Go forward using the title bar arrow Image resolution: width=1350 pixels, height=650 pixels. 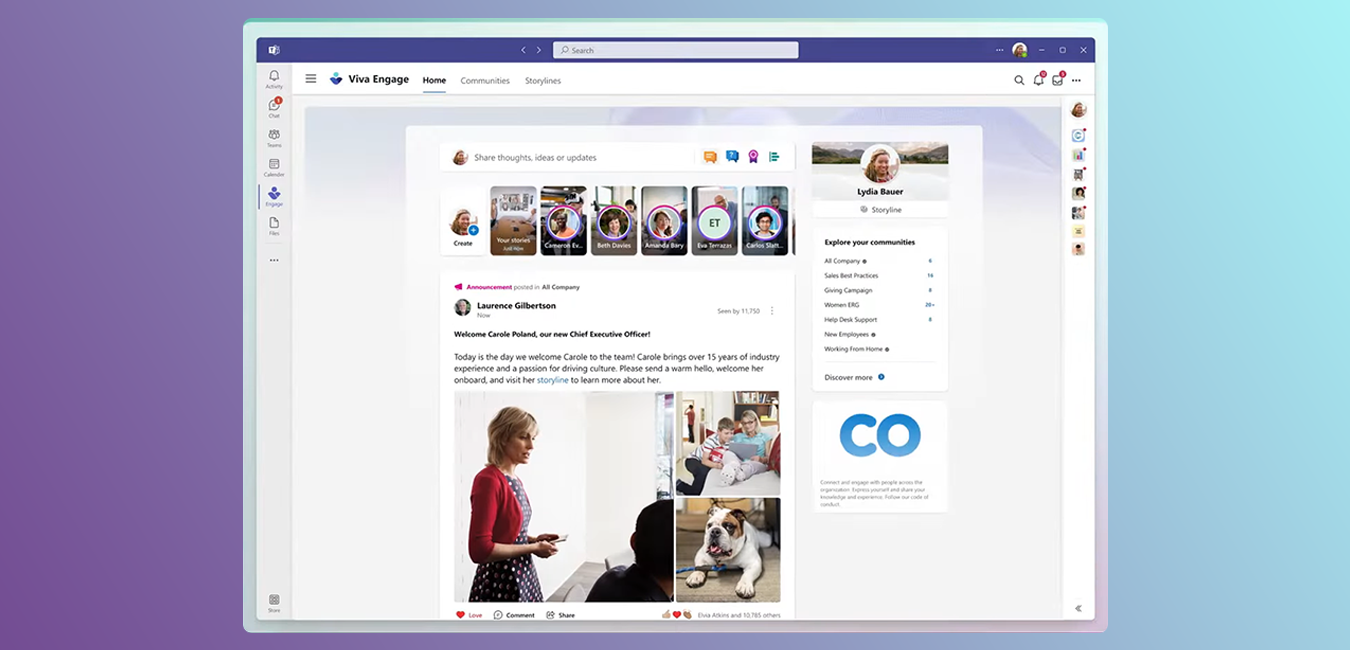(x=539, y=50)
